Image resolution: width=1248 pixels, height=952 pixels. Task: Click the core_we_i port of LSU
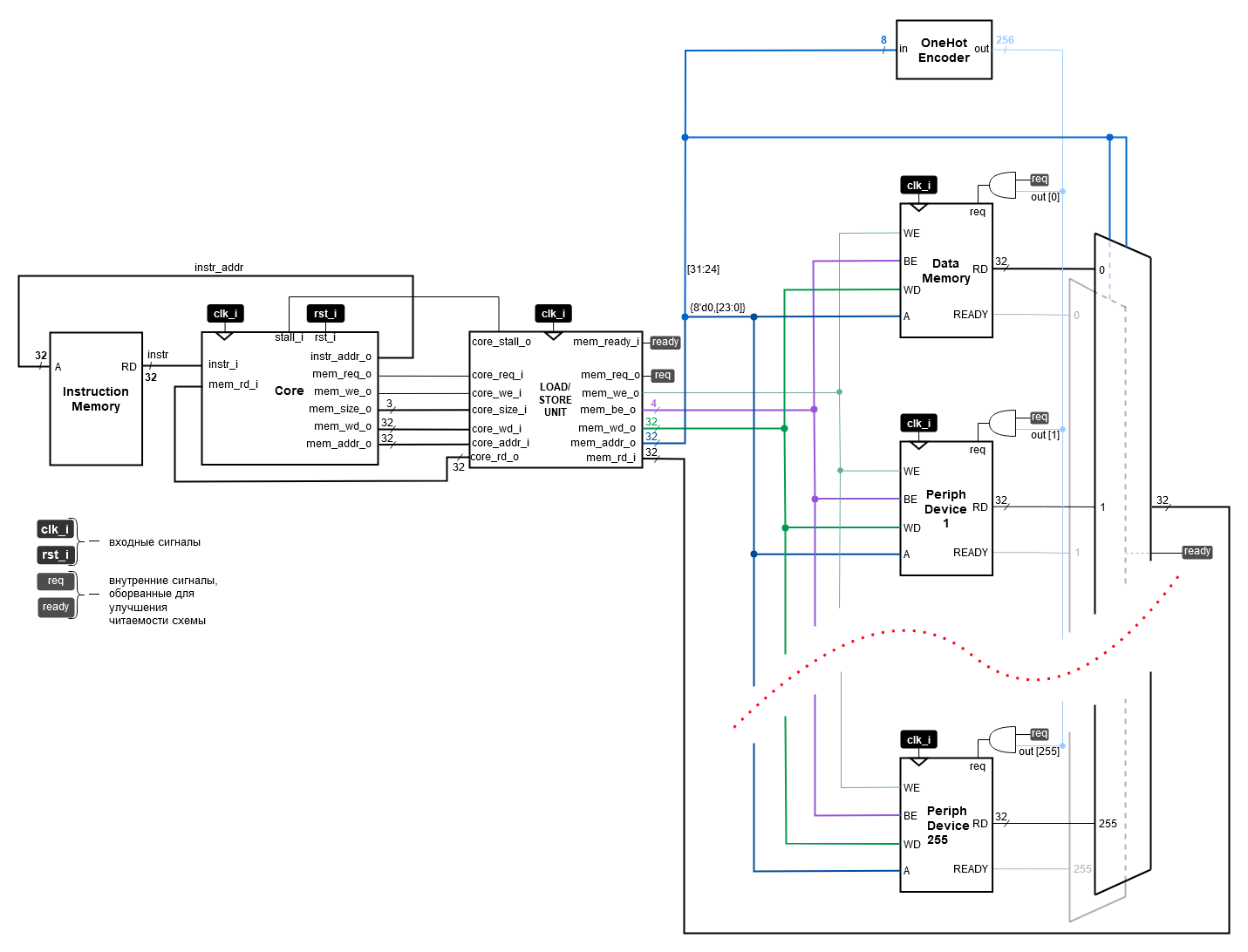496,393
